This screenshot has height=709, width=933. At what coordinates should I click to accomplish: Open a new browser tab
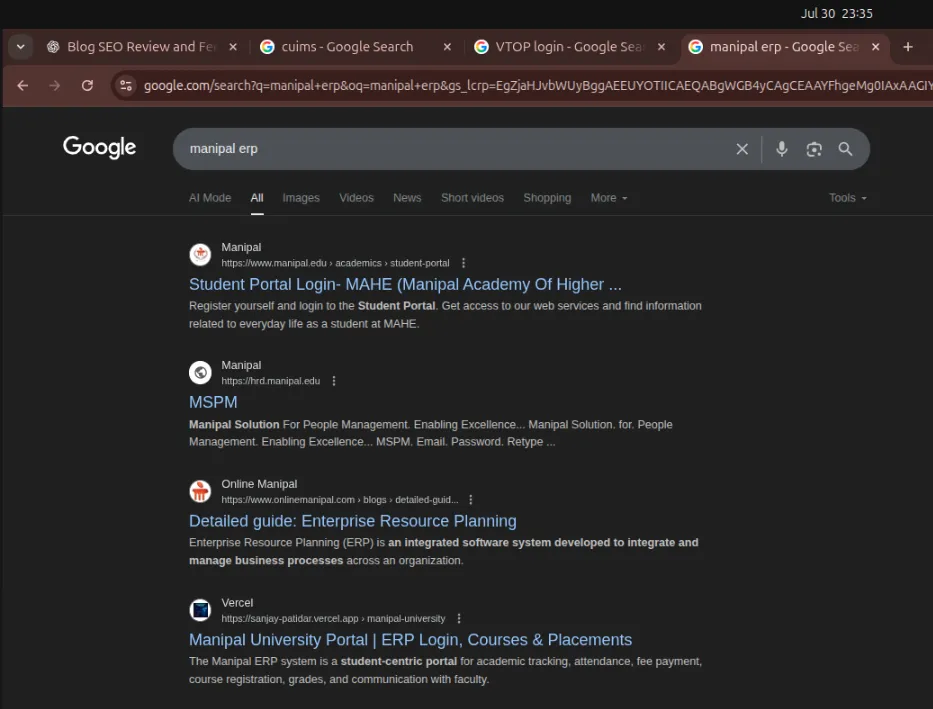point(907,46)
